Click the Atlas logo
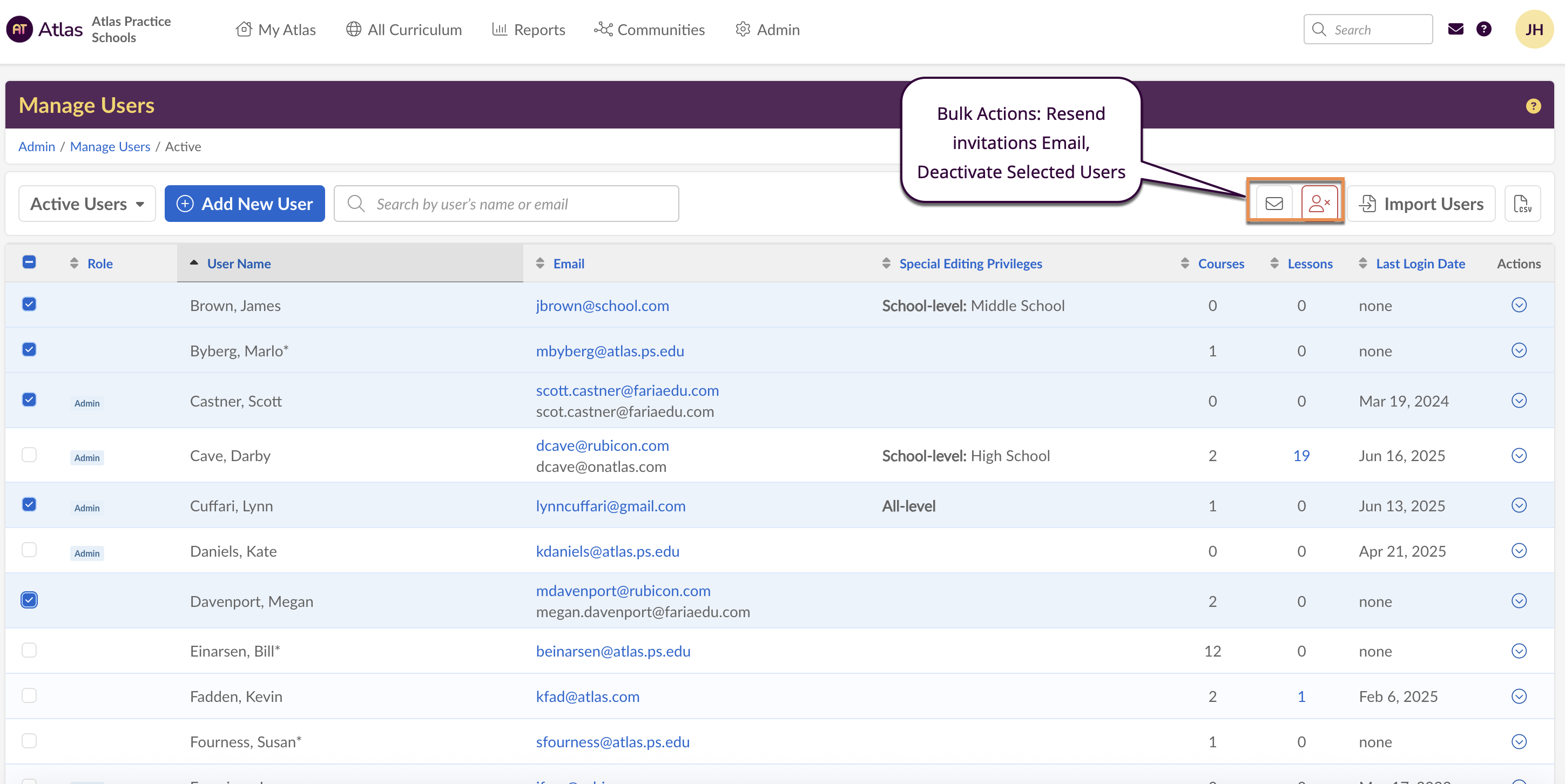 45,29
